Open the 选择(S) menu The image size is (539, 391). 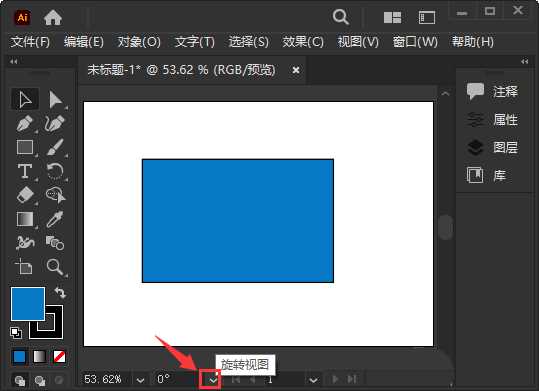coord(249,42)
